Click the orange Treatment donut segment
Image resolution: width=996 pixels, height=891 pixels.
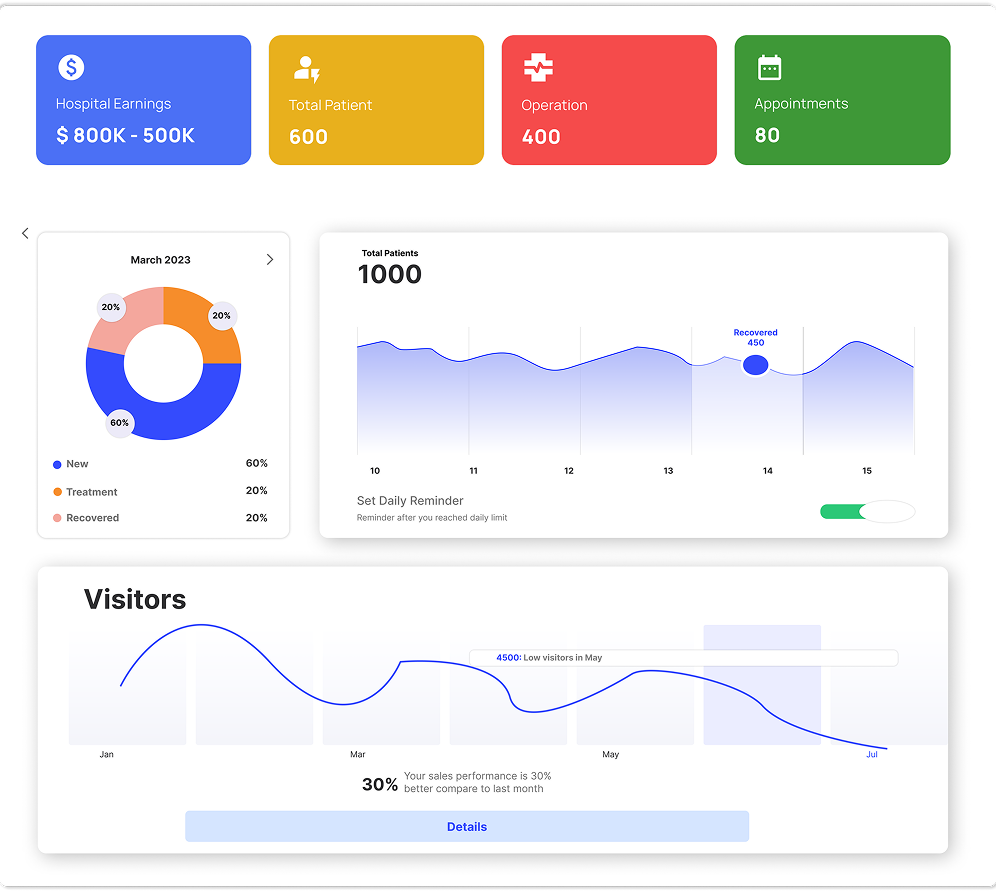203,324
